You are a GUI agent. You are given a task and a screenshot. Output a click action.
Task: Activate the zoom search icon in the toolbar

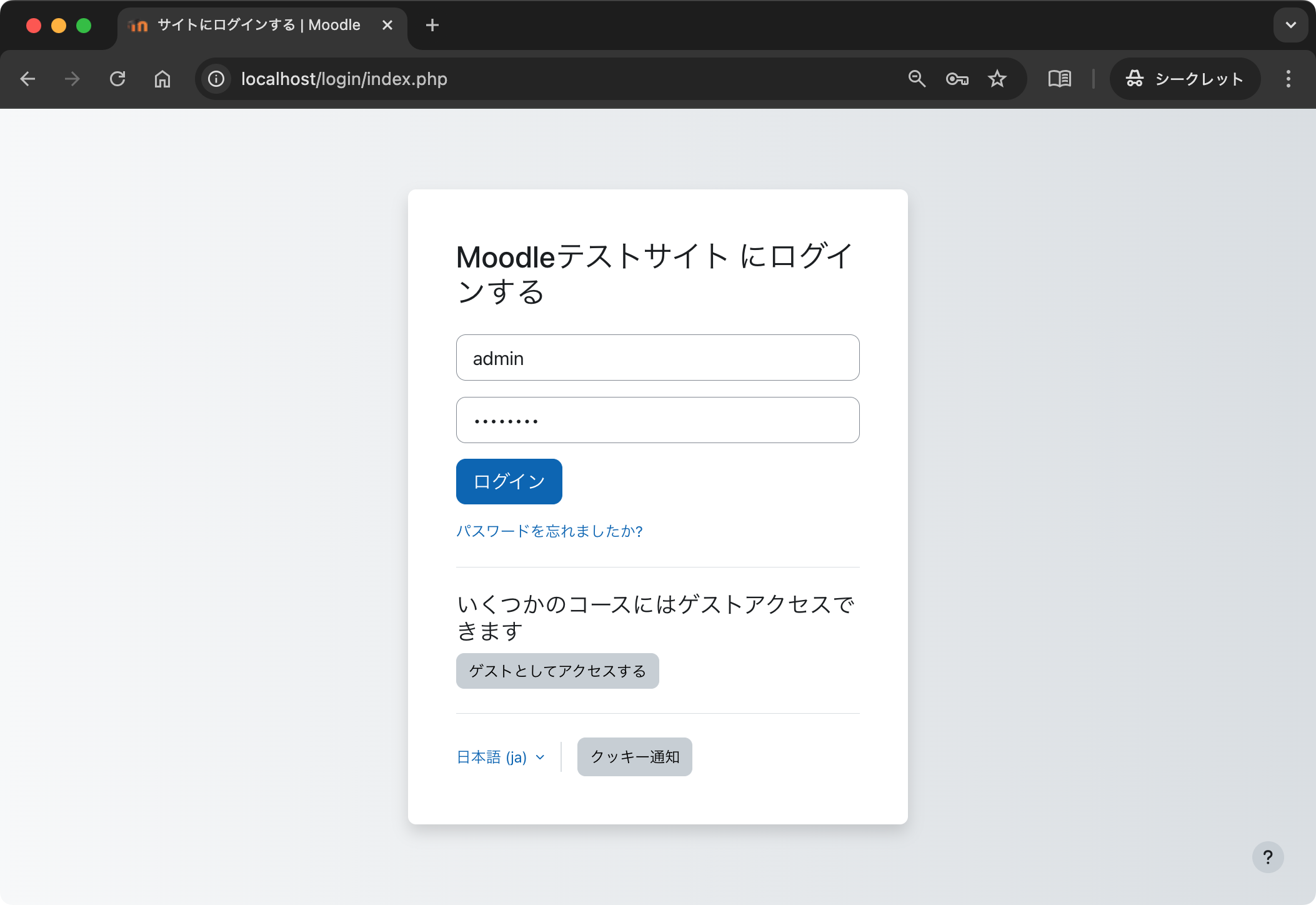coord(916,79)
